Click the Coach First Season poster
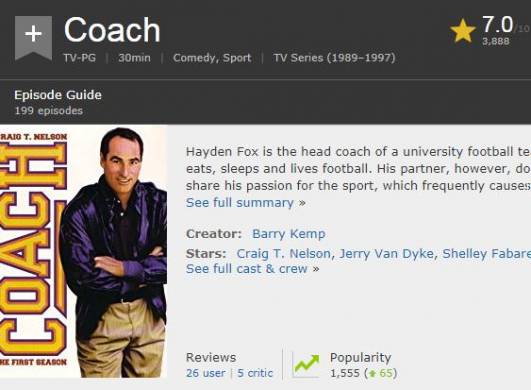 click(x=83, y=251)
